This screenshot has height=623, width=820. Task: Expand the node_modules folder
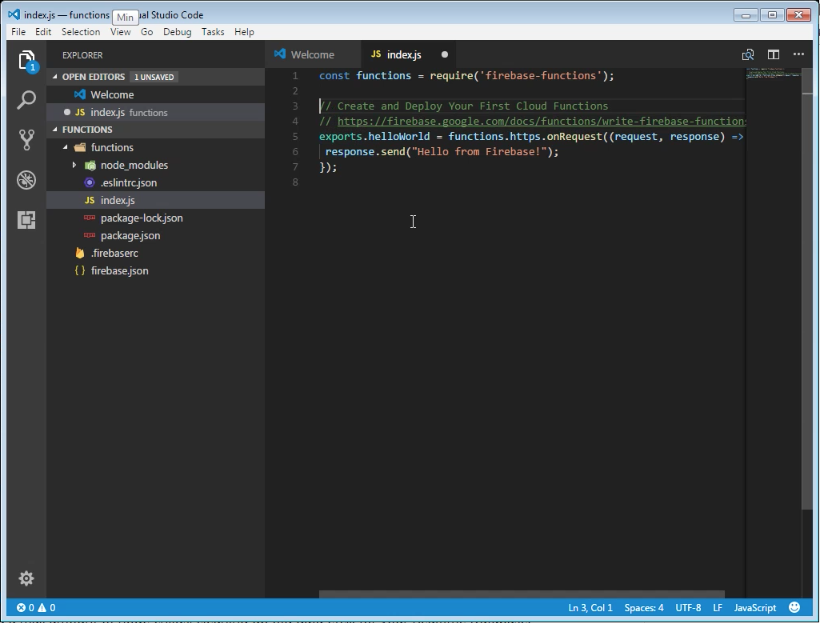pyautogui.click(x=74, y=165)
